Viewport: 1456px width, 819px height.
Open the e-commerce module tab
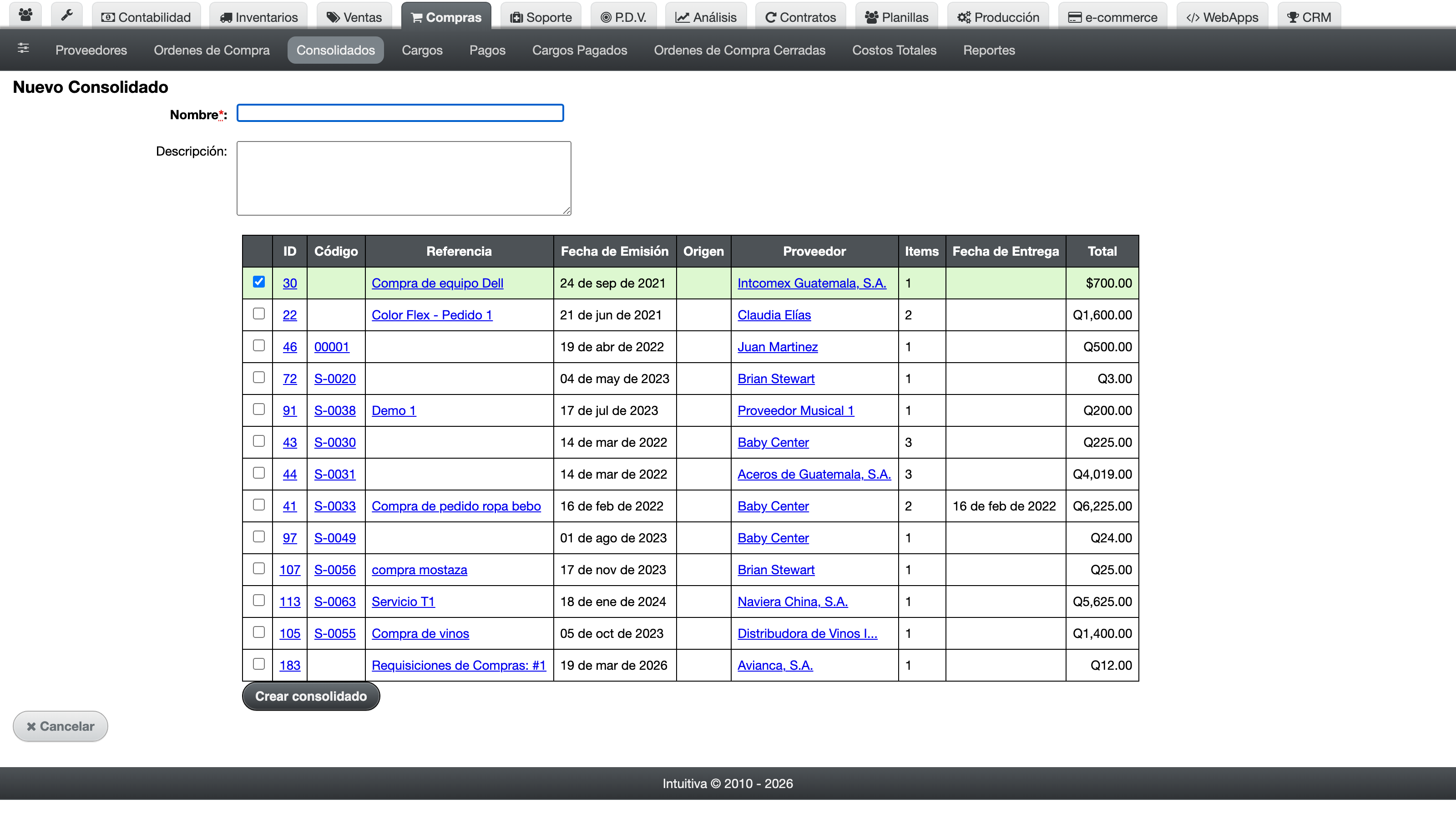pos(1113,17)
